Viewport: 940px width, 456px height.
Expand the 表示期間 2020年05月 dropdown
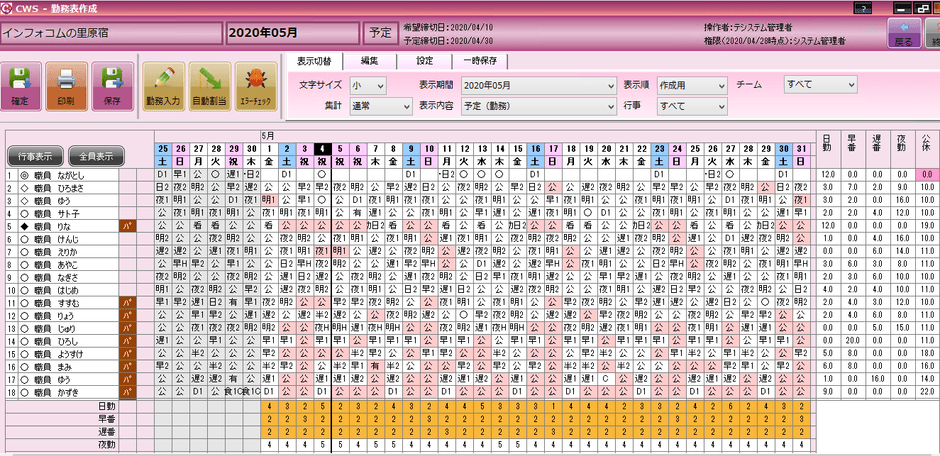tap(538, 86)
